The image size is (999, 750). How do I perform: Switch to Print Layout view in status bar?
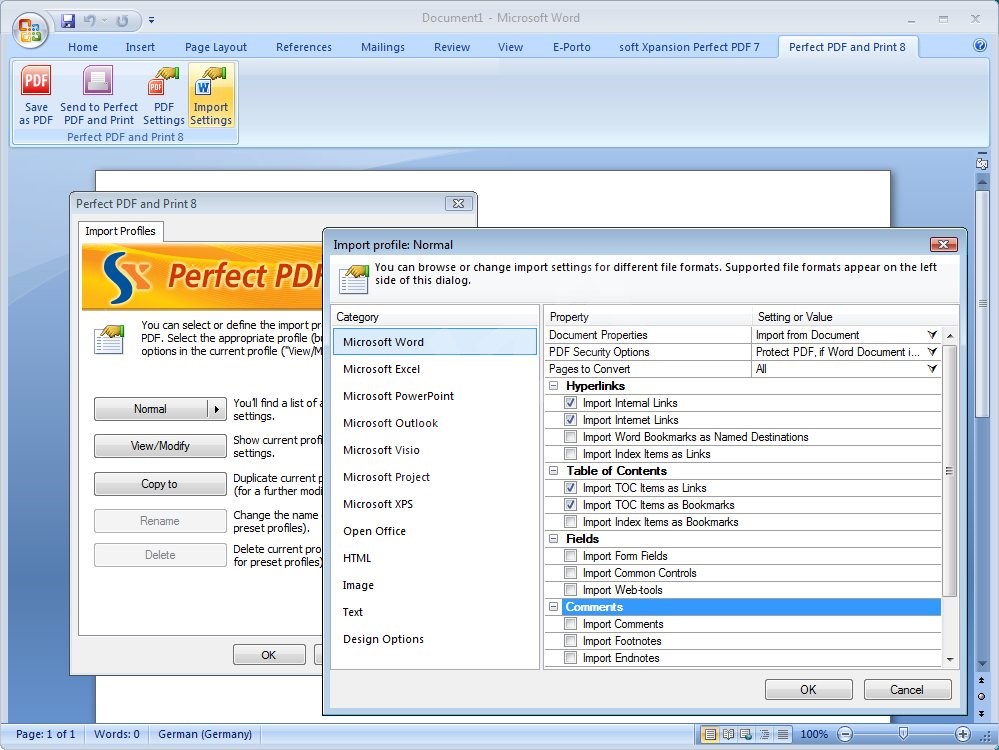pos(709,734)
